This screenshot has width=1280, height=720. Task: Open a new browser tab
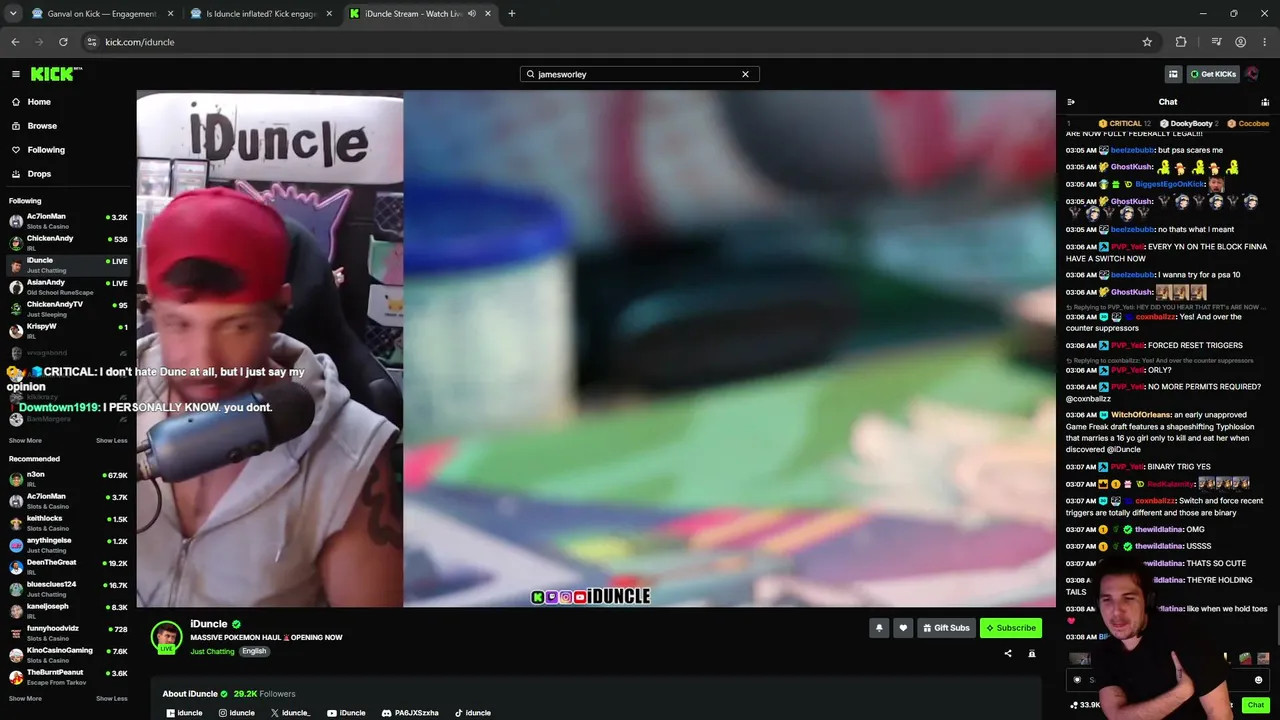[511, 14]
